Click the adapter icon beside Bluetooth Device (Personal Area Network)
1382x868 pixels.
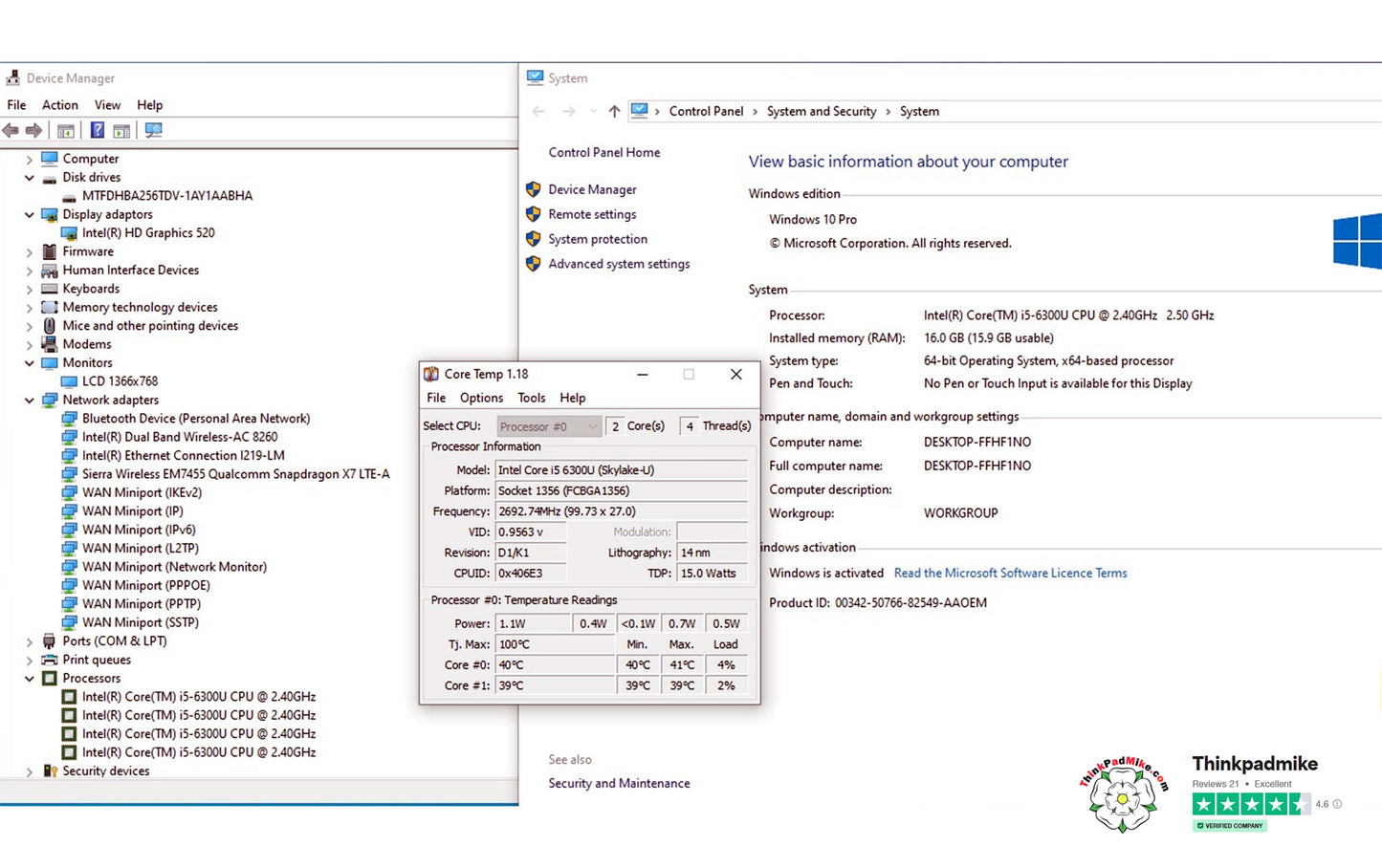[69, 419]
